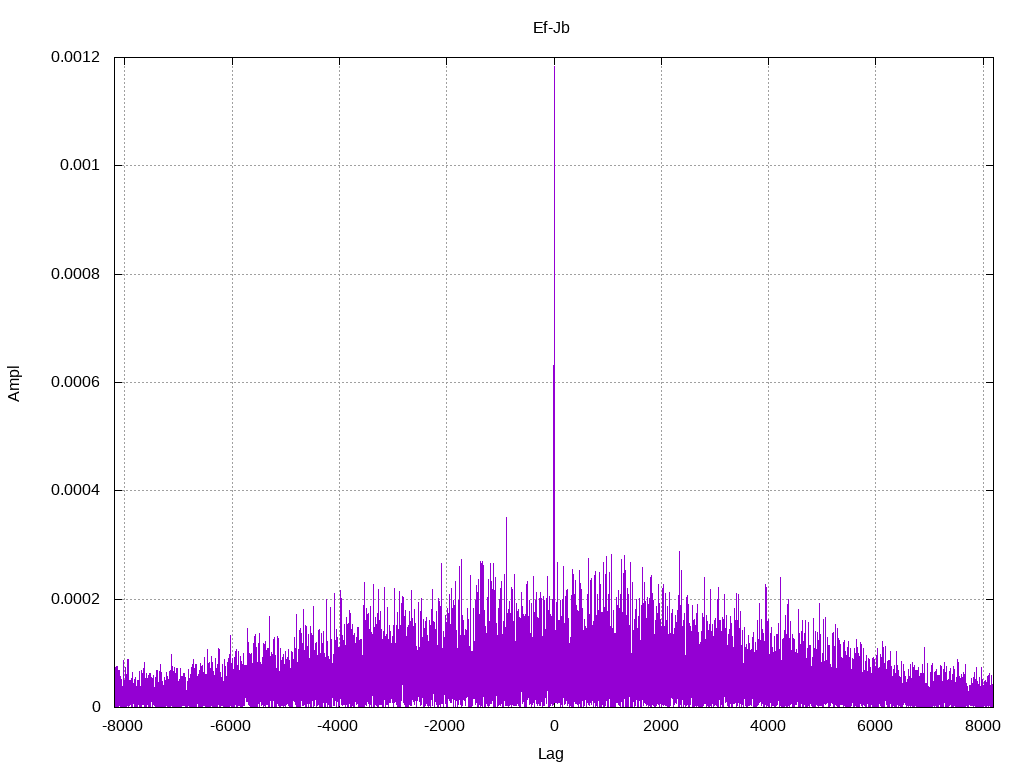1024x768 pixels.
Task: Click the x-axis tick label 4000
Action: (x=768, y=726)
